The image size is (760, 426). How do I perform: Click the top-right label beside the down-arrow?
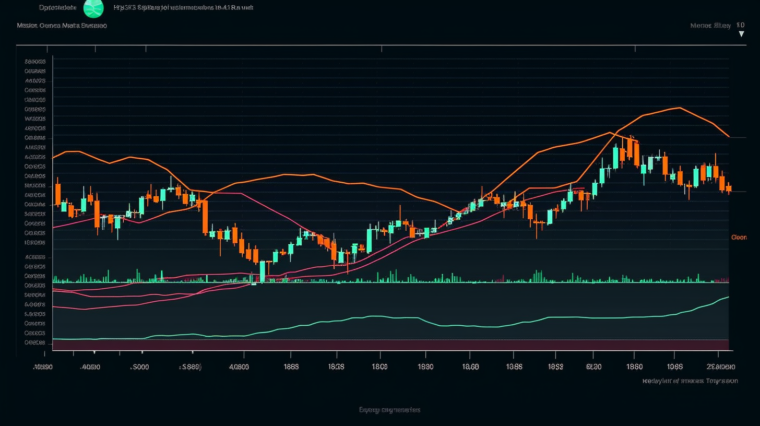(x=710, y=26)
